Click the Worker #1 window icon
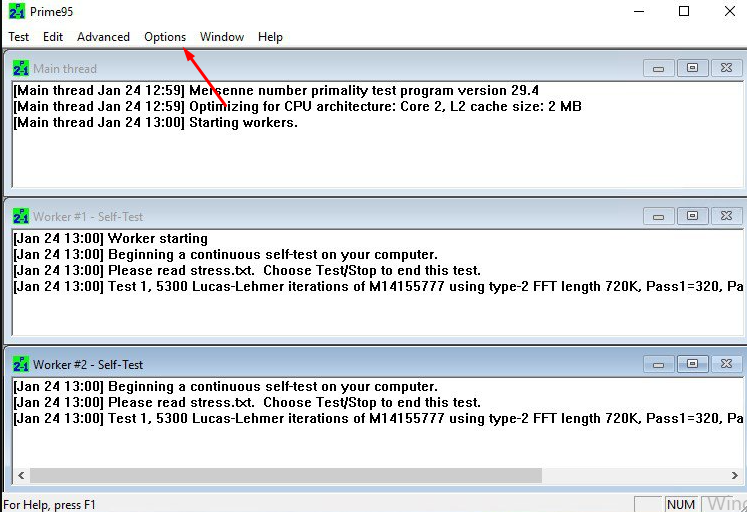Image resolution: width=747 pixels, height=512 pixels. tap(21, 216)
